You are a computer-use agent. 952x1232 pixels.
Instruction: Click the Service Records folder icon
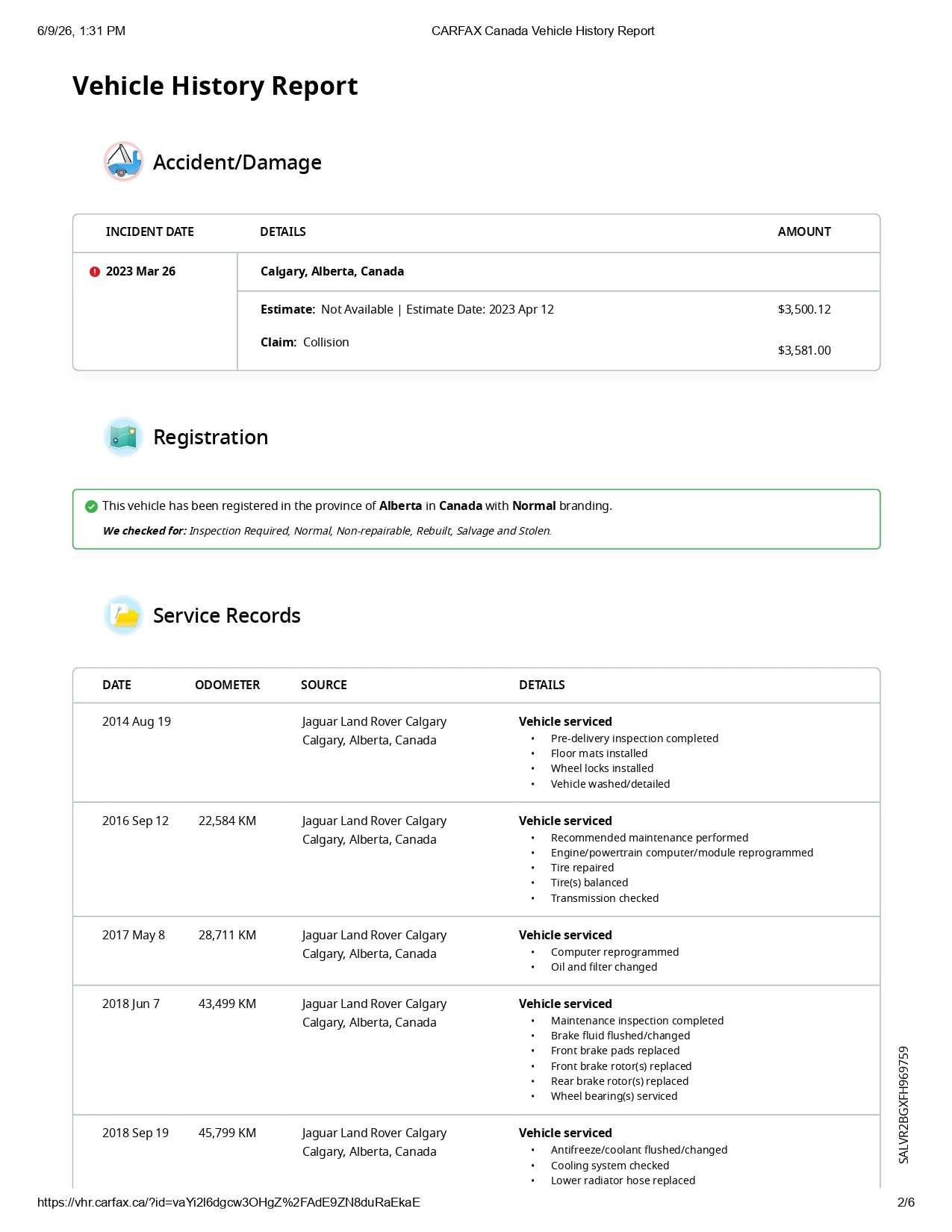pos(123,615)
